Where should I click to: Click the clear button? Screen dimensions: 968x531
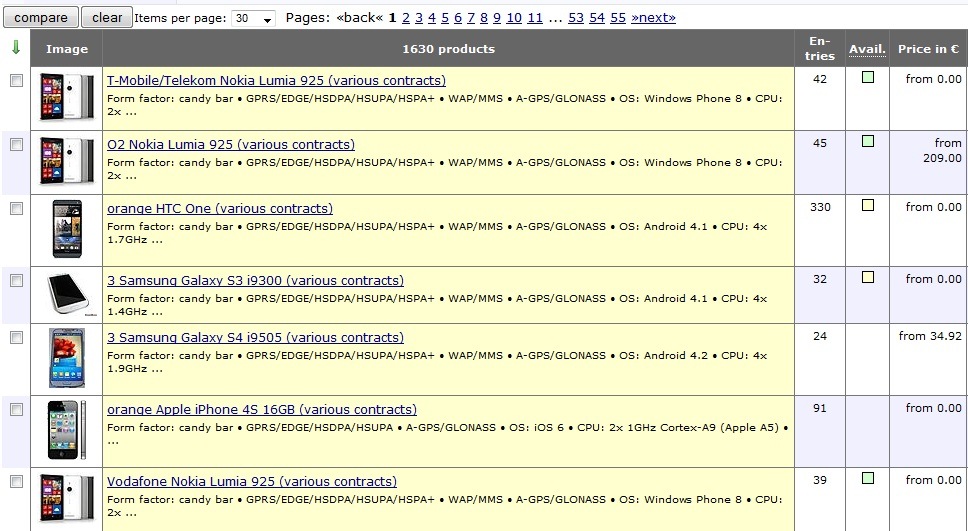tap(107, 17)
